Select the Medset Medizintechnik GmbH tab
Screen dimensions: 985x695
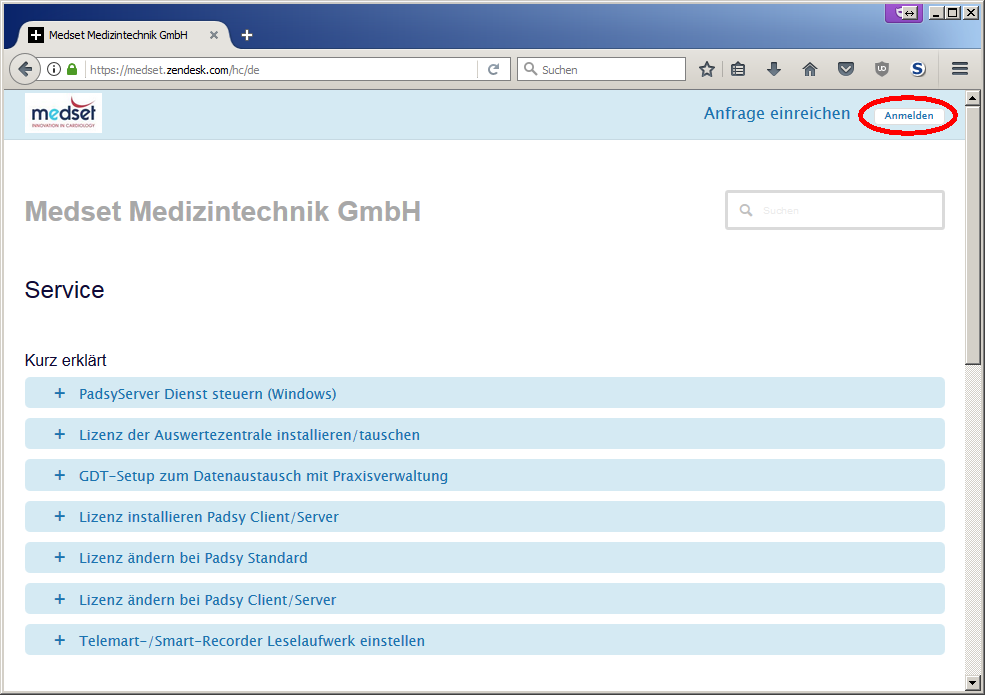[118, 35]
